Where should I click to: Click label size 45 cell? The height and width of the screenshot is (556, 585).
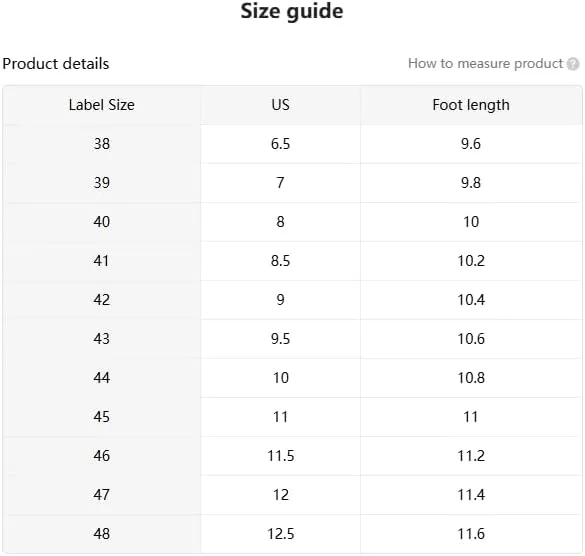click(x=102, y=417)
